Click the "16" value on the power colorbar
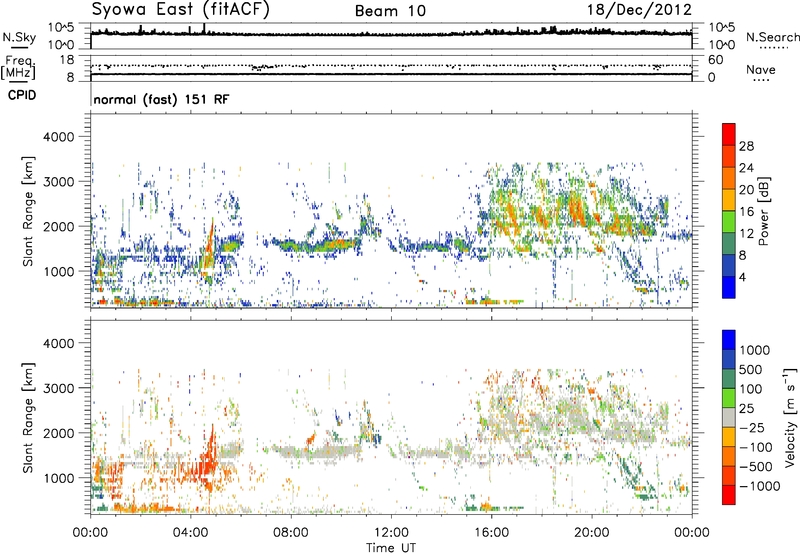The image size is (800, 554). [746, 212]
